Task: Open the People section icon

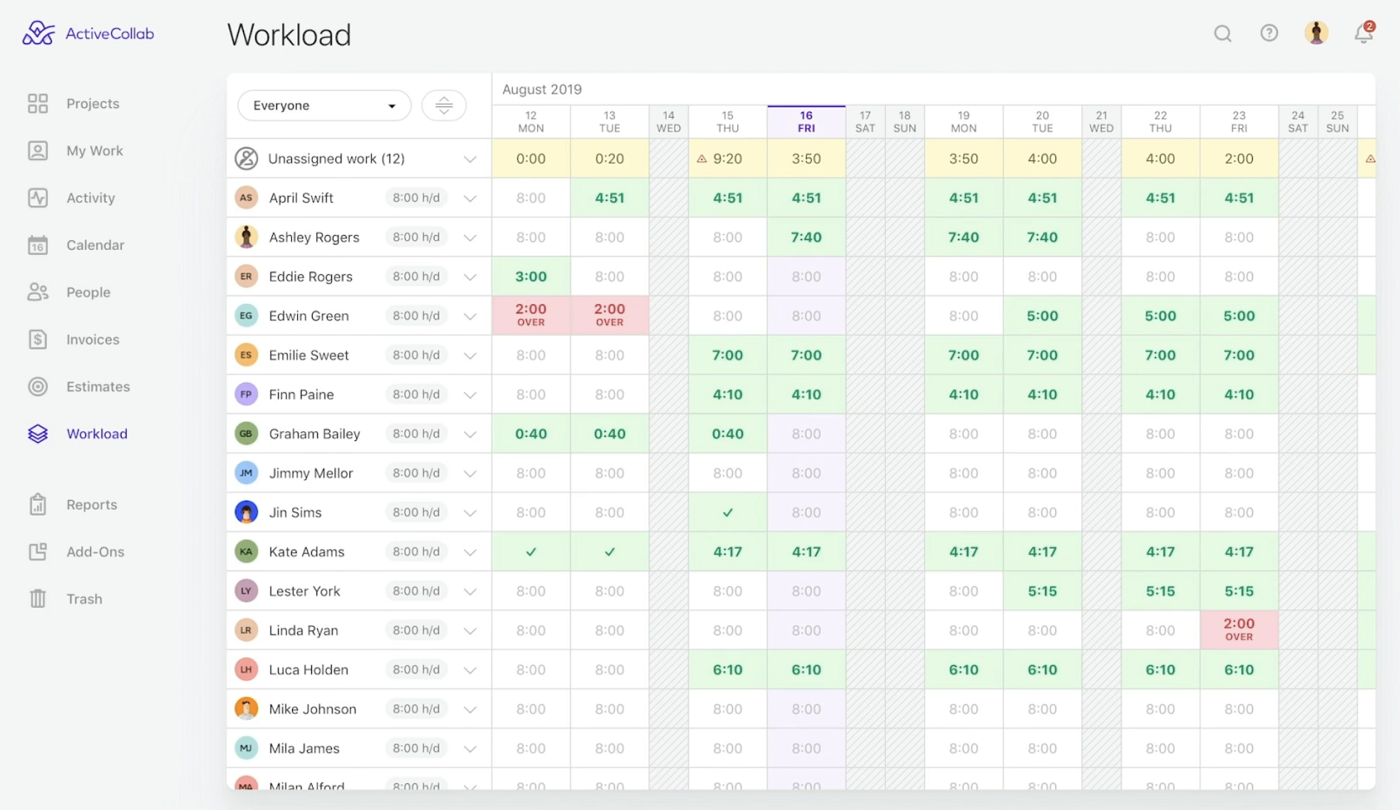Action: point(38,291)
